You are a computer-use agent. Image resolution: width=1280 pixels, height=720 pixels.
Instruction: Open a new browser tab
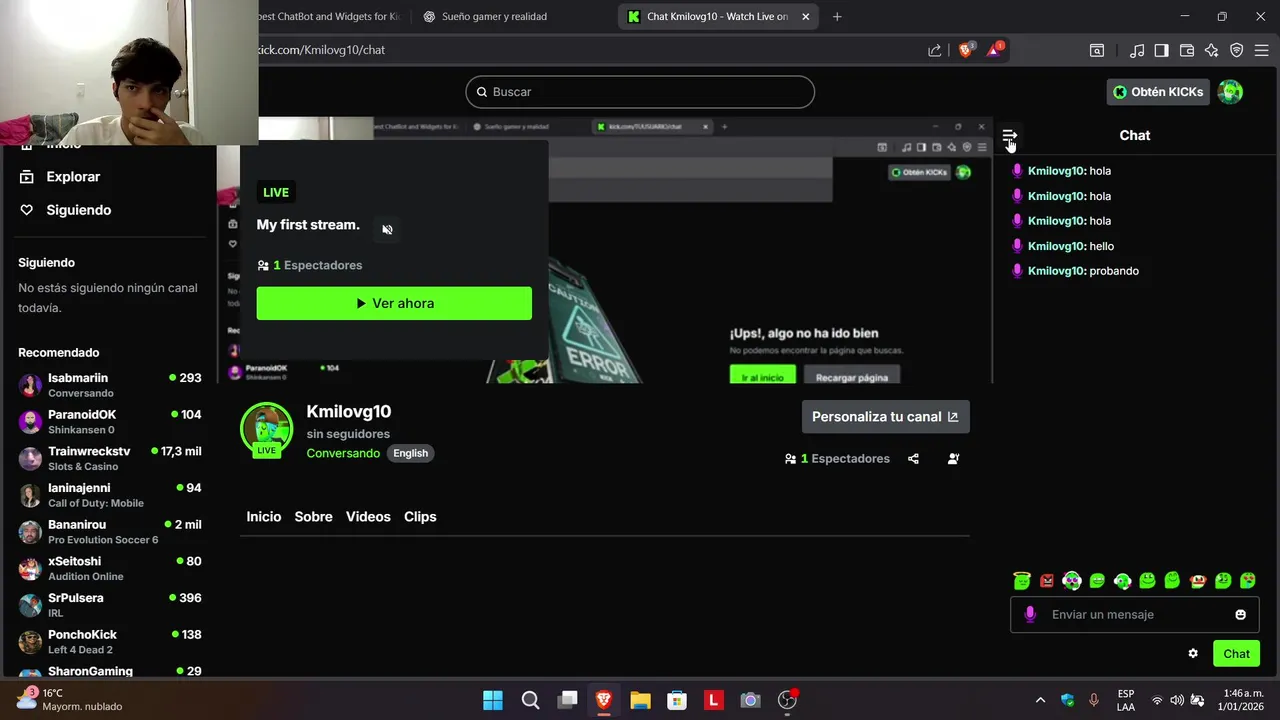click(x=837, y=17)
